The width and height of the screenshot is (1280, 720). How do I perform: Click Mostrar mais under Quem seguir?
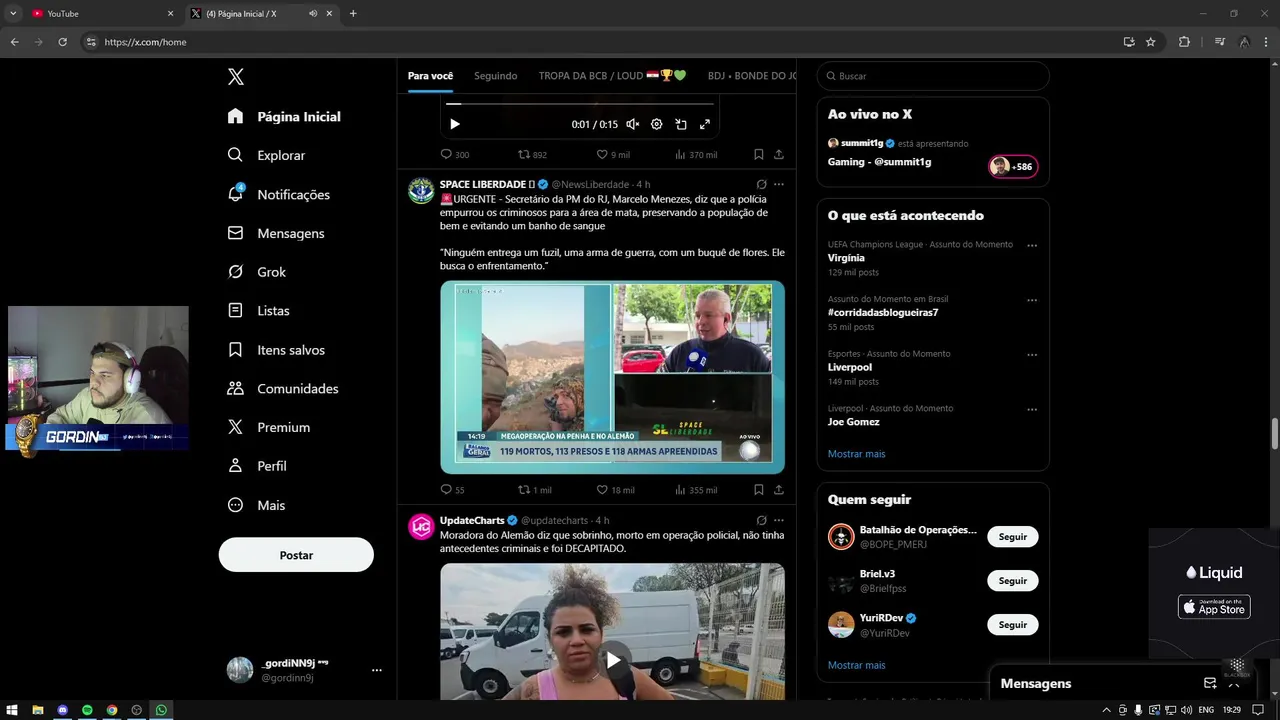click(856, 665)
